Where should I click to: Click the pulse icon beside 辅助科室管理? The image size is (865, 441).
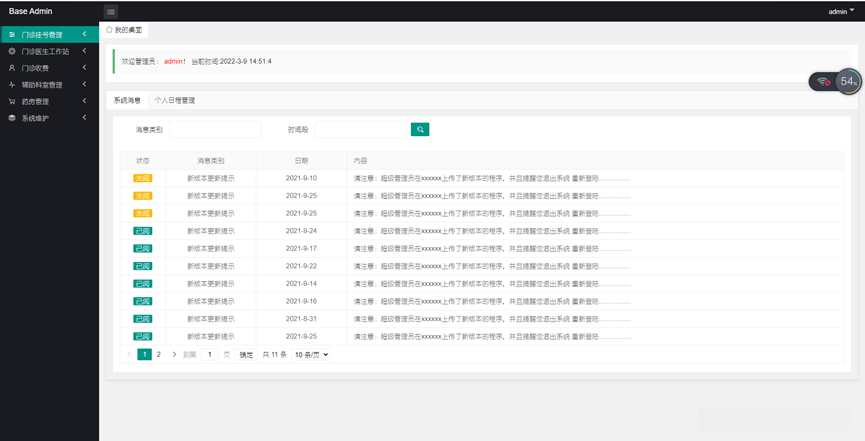(12, 85)
